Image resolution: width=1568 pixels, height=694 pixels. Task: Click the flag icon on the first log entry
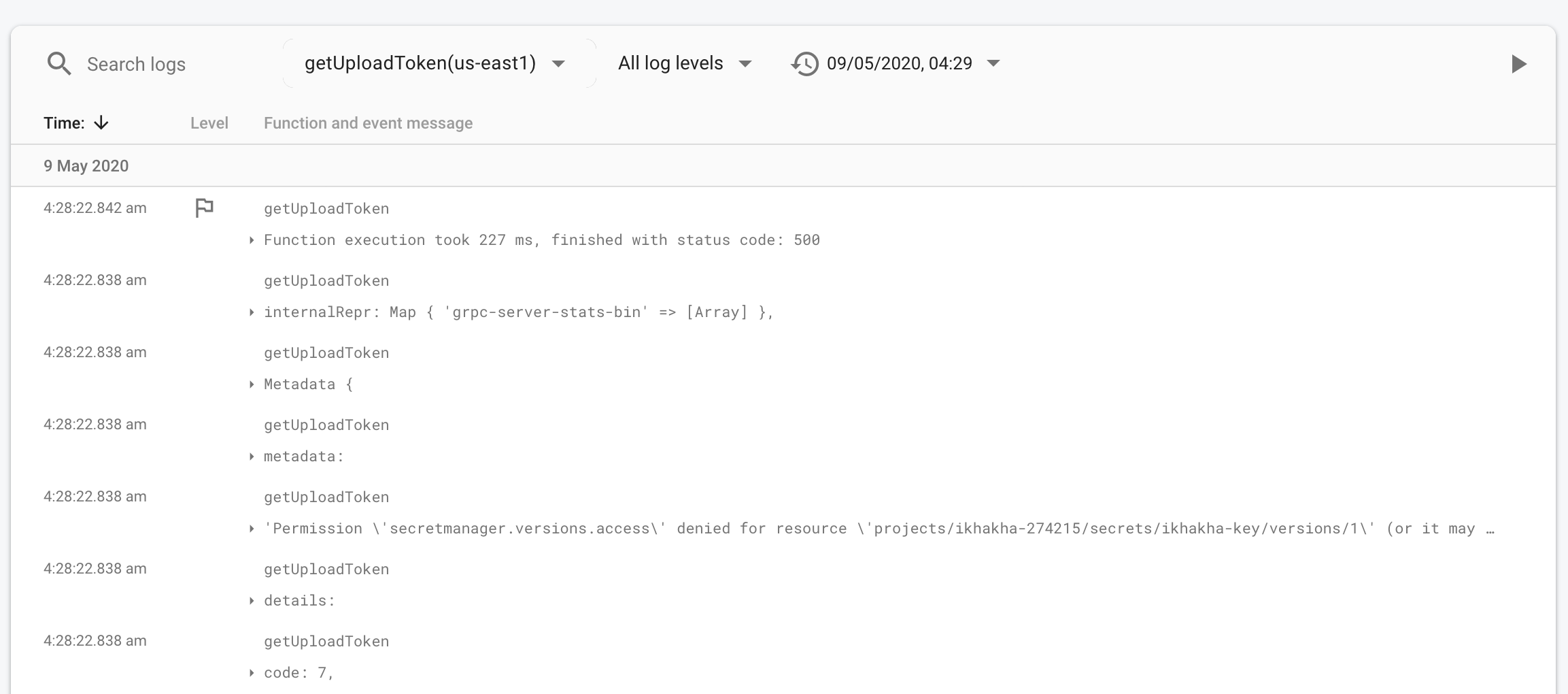[205, 207]
